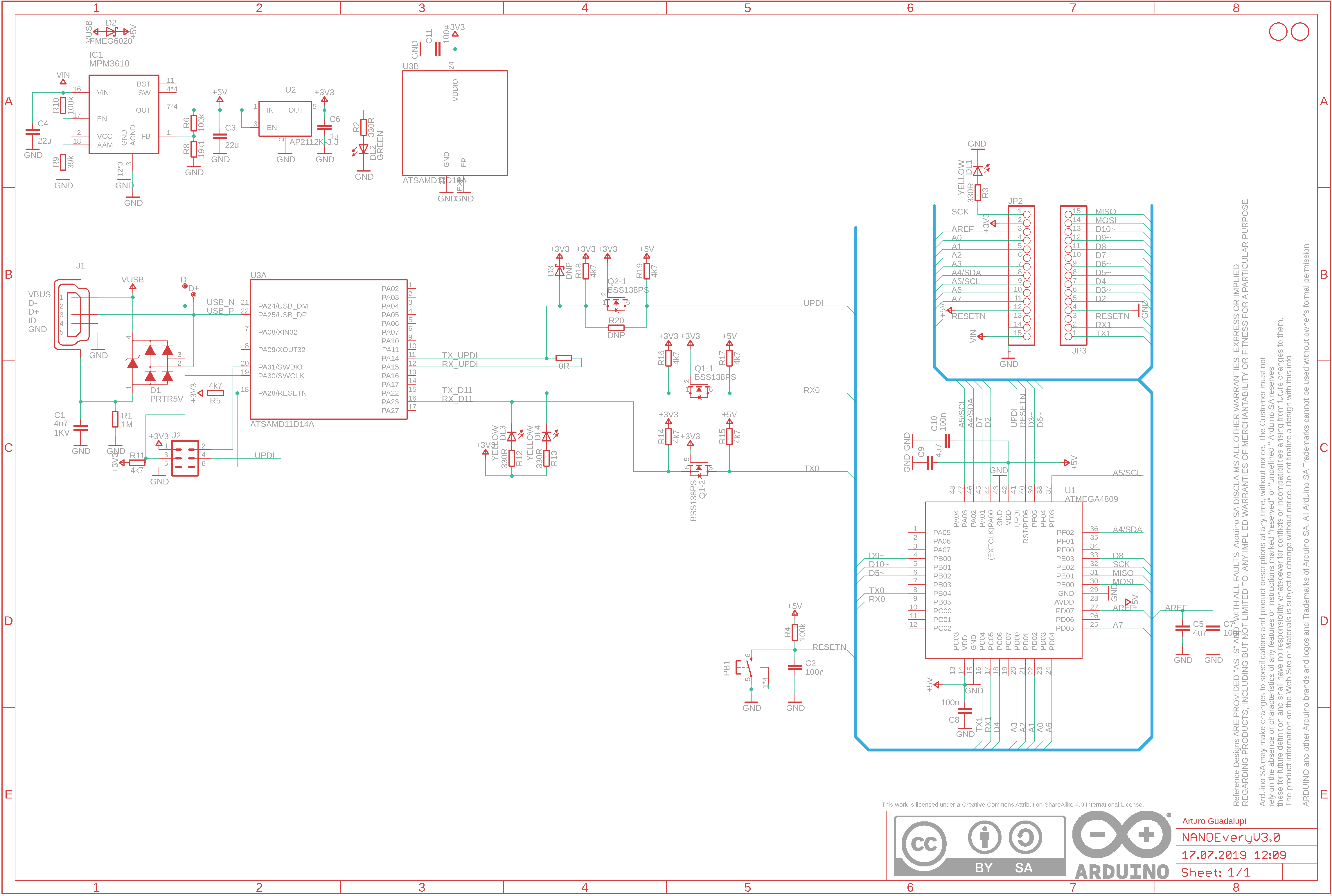The image size is (1332, 896).
Task: Click the 'TX_UPDI' net label
Action: point(459,355)
